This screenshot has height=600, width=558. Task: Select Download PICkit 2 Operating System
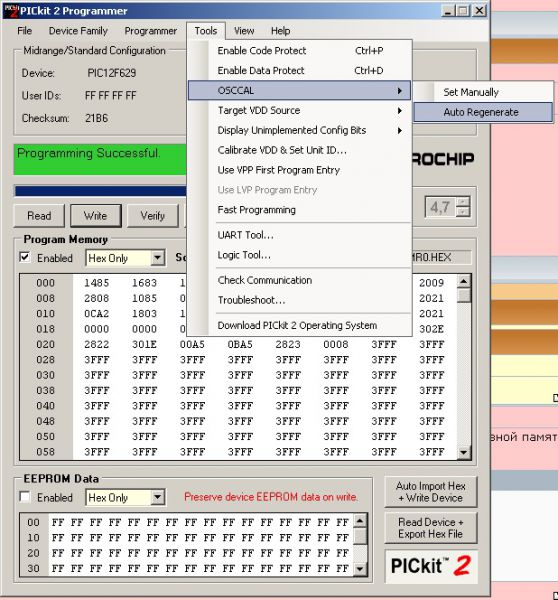pyautogui.click(x=300, y=325)
